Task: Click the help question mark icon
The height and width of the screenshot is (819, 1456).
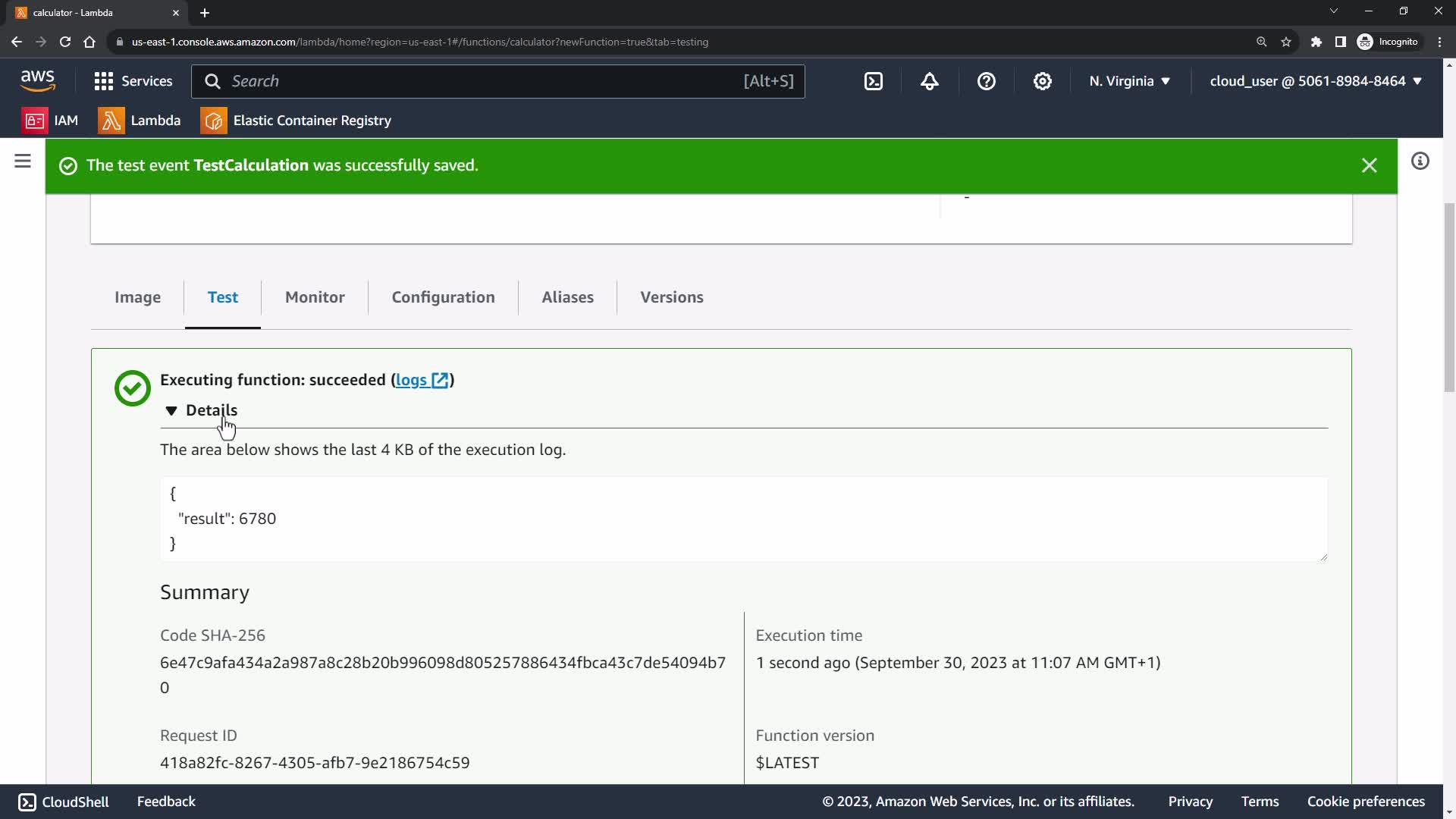Action: tap(986, 81)
